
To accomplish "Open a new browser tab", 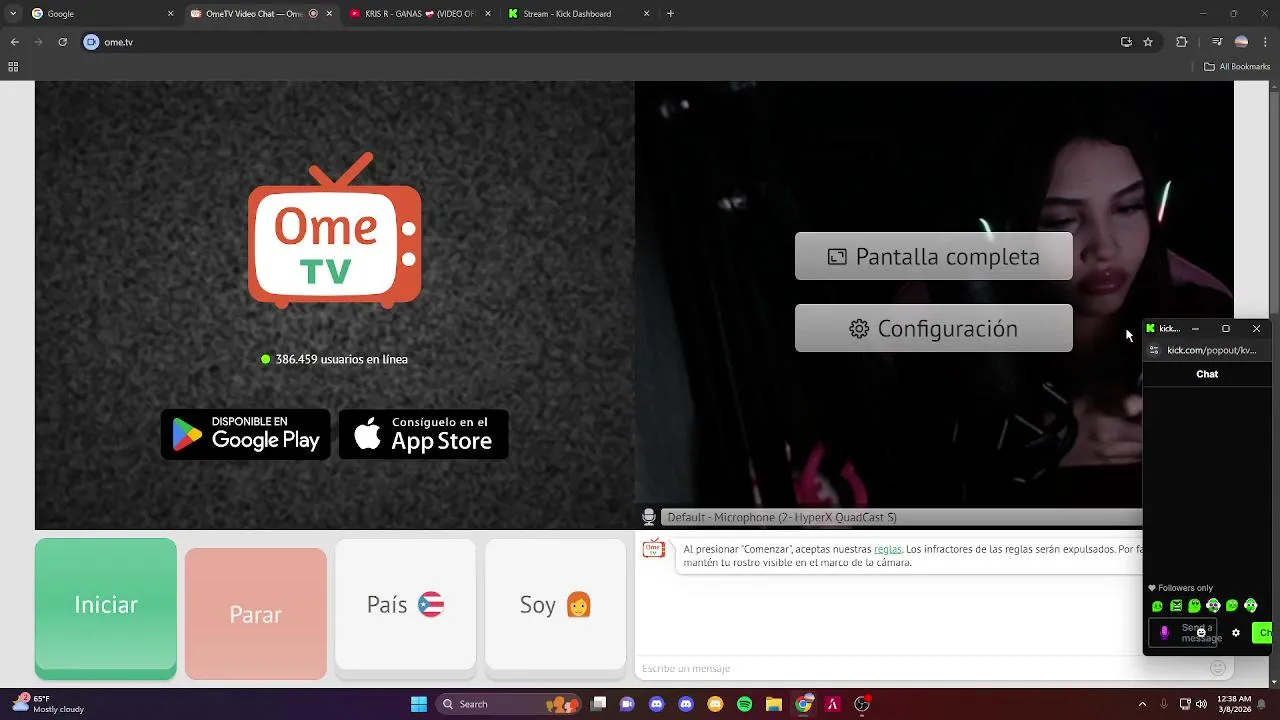I will 670,14.
